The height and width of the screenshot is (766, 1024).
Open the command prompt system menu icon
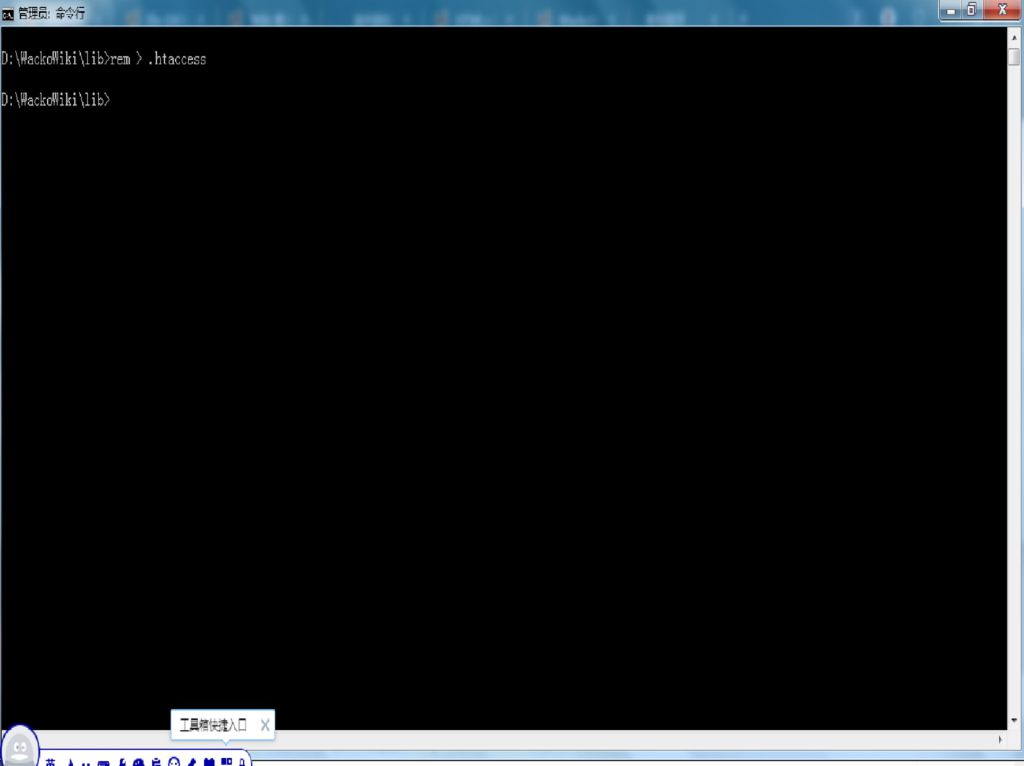click(8, 14)
